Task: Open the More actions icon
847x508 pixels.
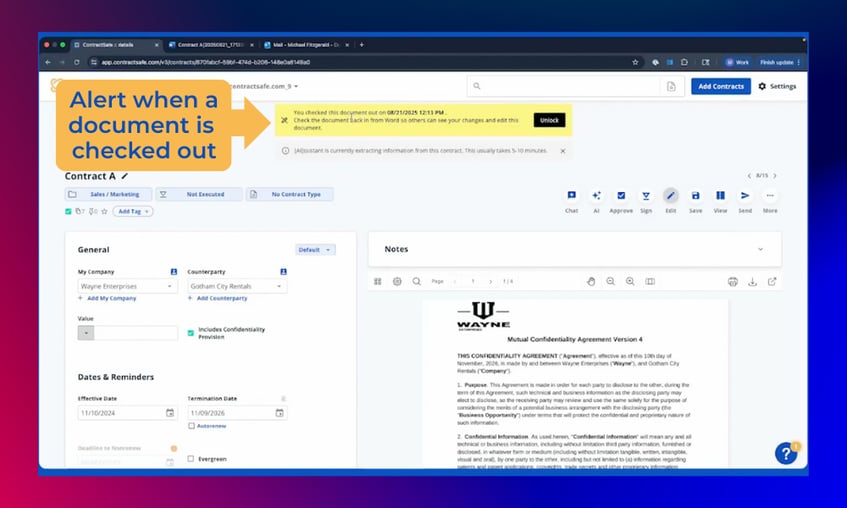Action: (770, 196)
